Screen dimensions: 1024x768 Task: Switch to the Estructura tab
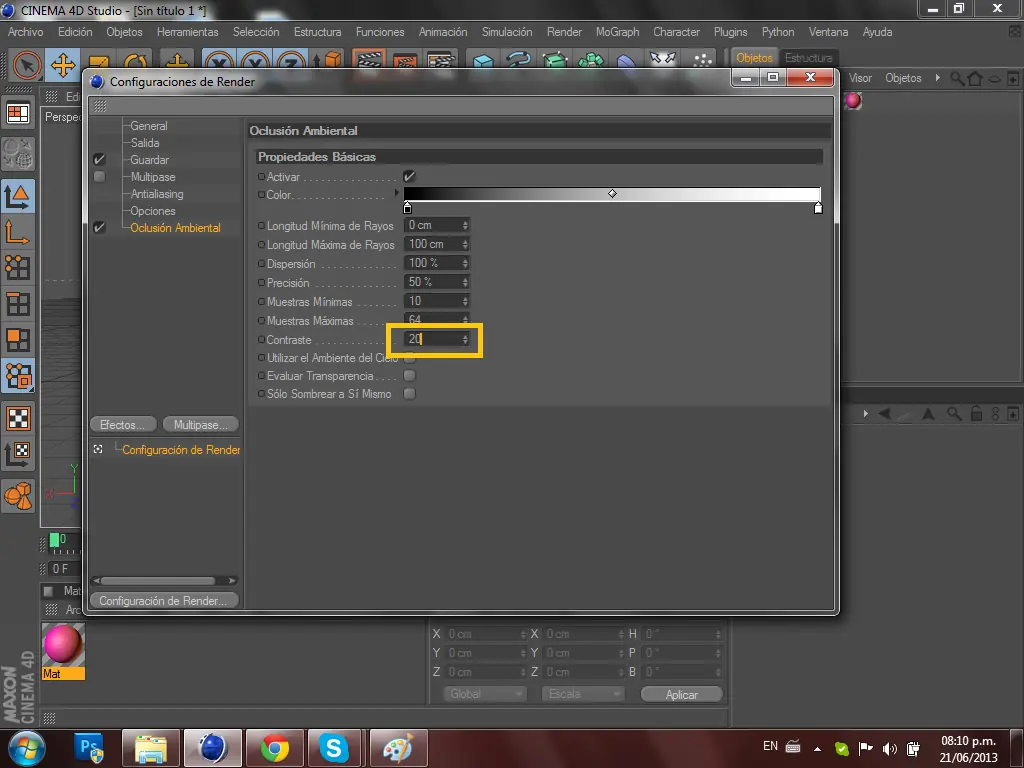(808, 58)
